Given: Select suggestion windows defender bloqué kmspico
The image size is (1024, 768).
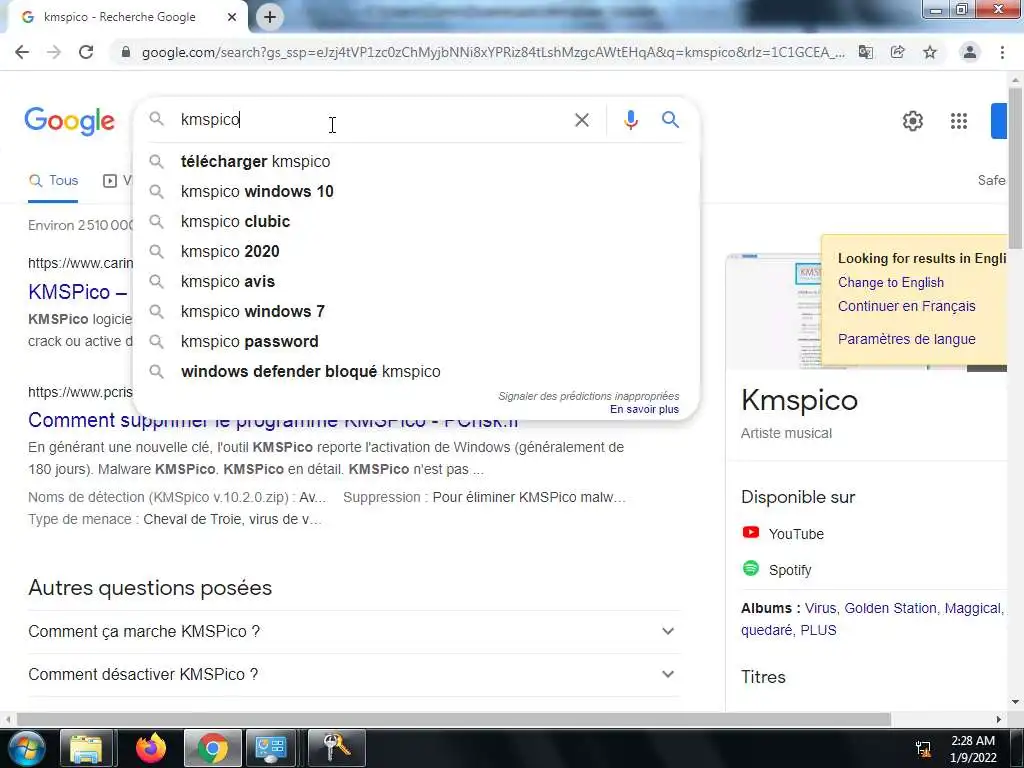Looking at the screenshot, I should 415,372.
